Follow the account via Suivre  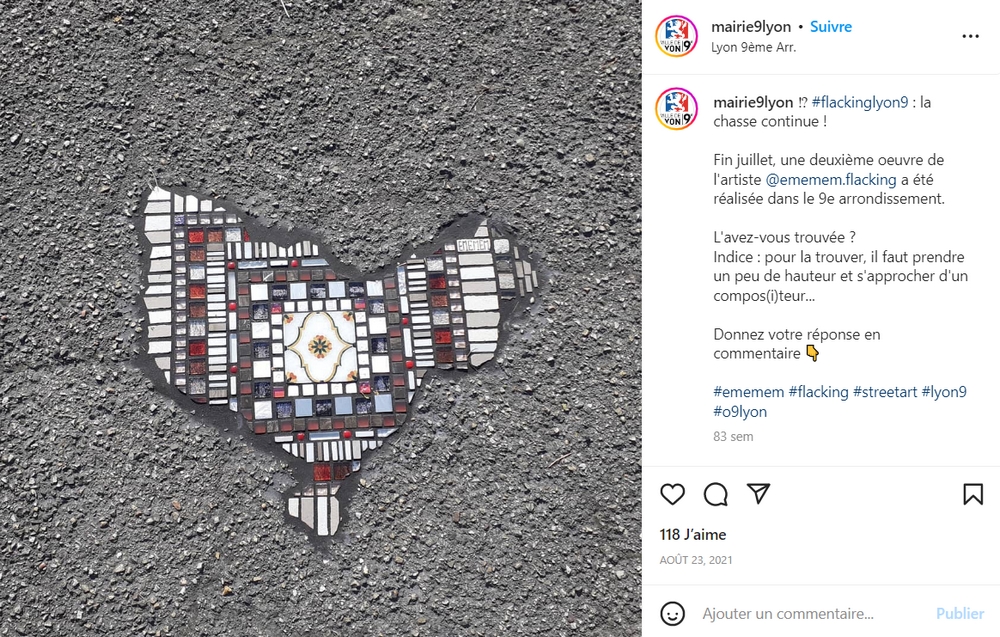pos(830,27)
